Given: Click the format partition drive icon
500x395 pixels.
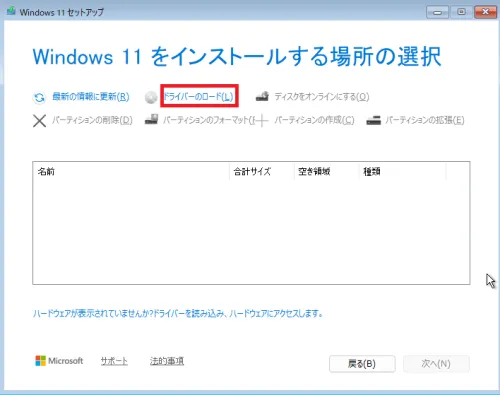Looking at the screenshot, I should pos(151,119).
